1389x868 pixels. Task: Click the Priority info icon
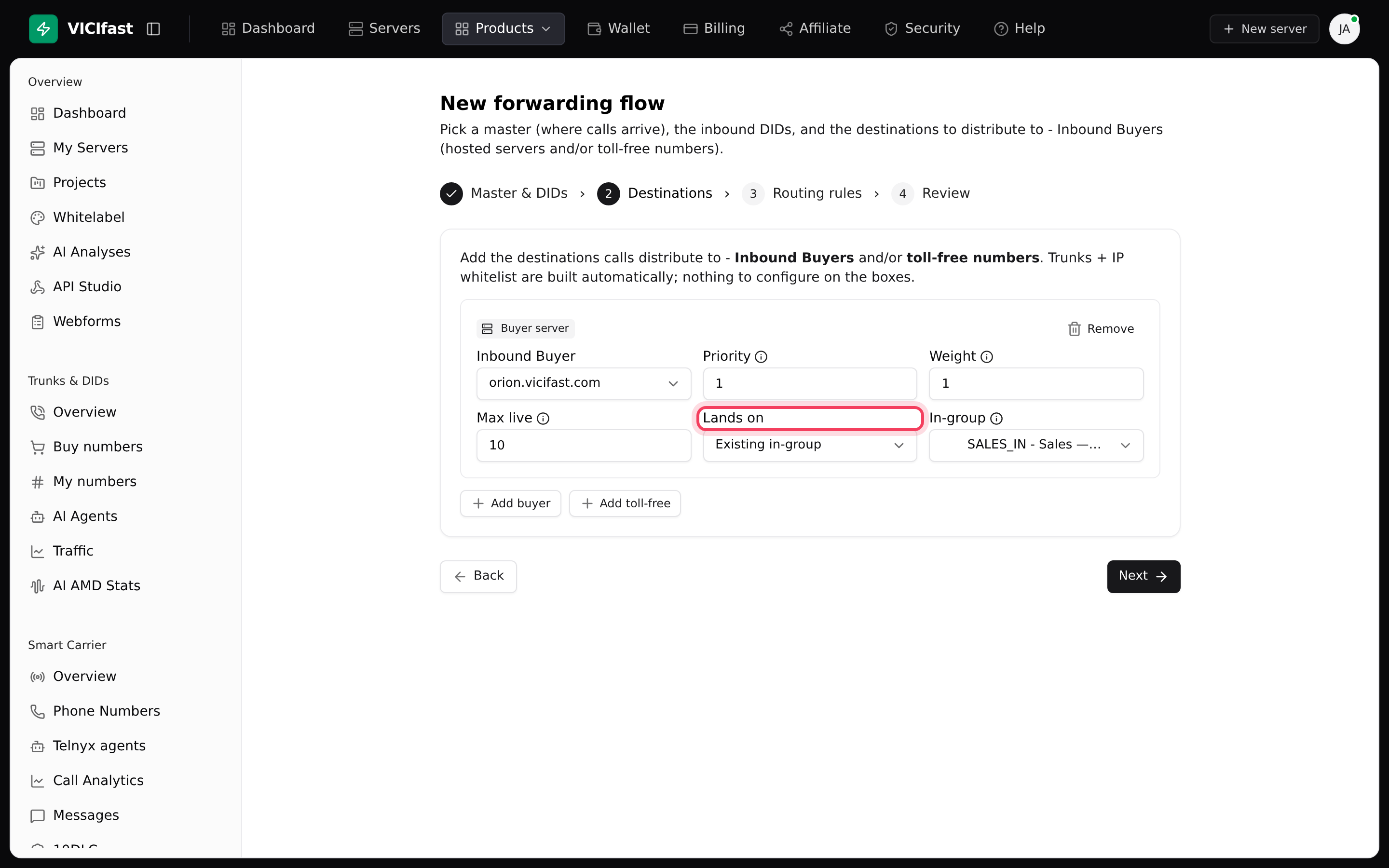point(761,357)
